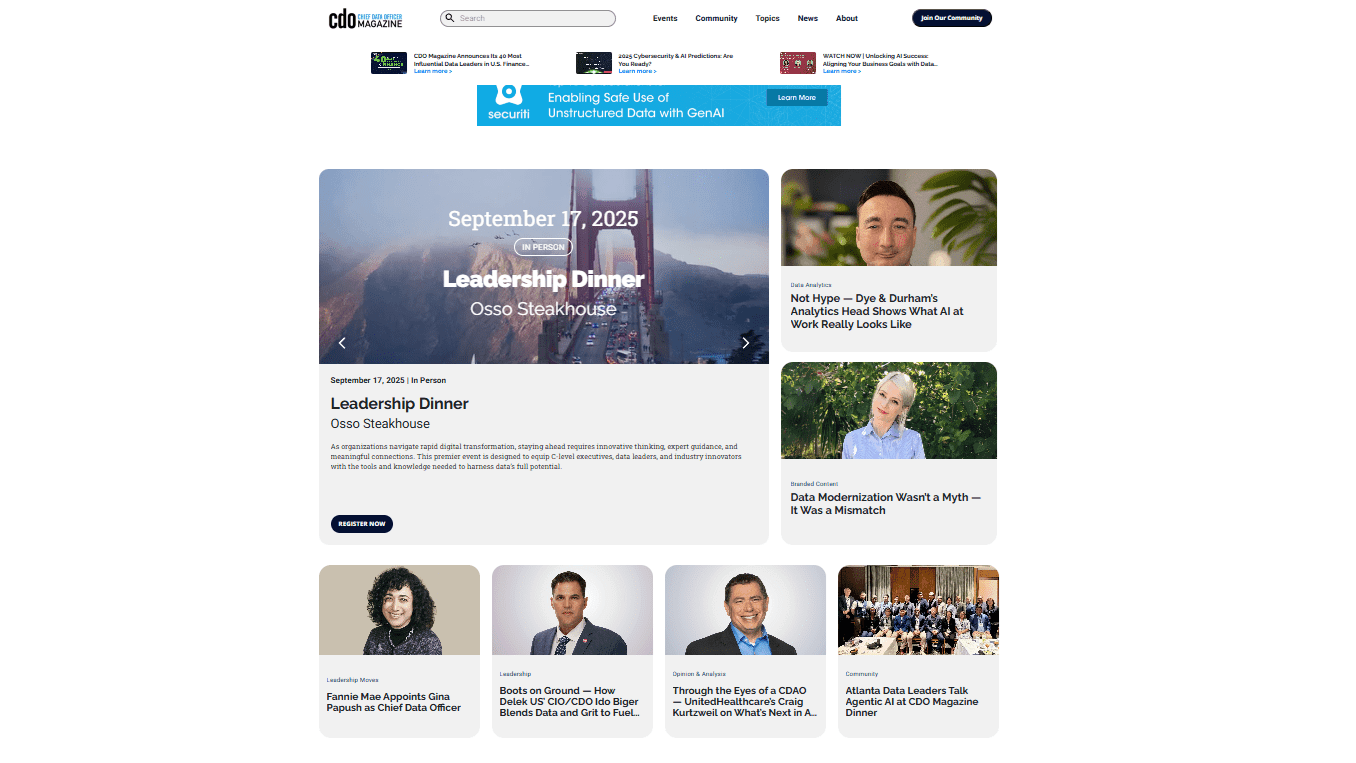Open the Community menu
Screen dimensions: 1356x763
tap(716, 18)
